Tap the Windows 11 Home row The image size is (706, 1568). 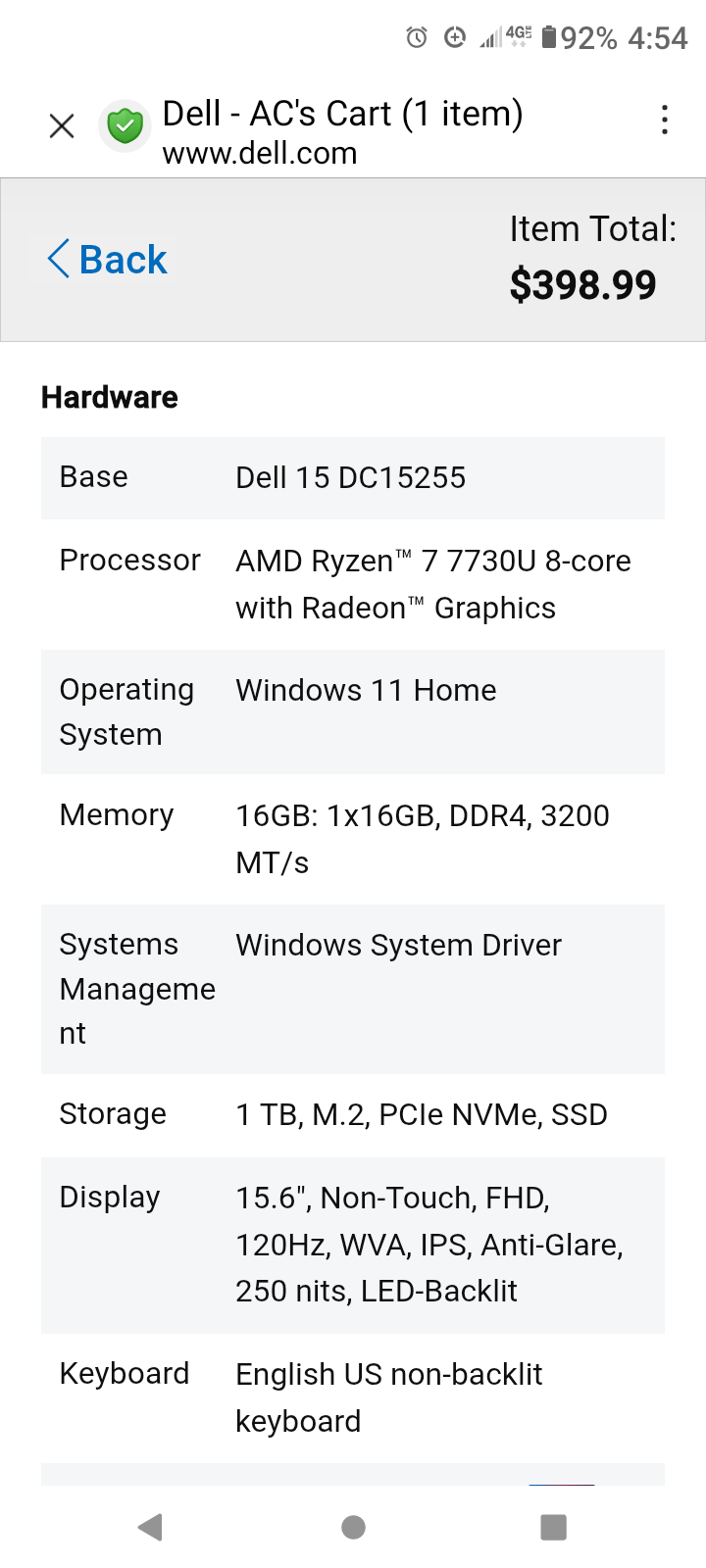pyautogui.click(x=352, y=711)
